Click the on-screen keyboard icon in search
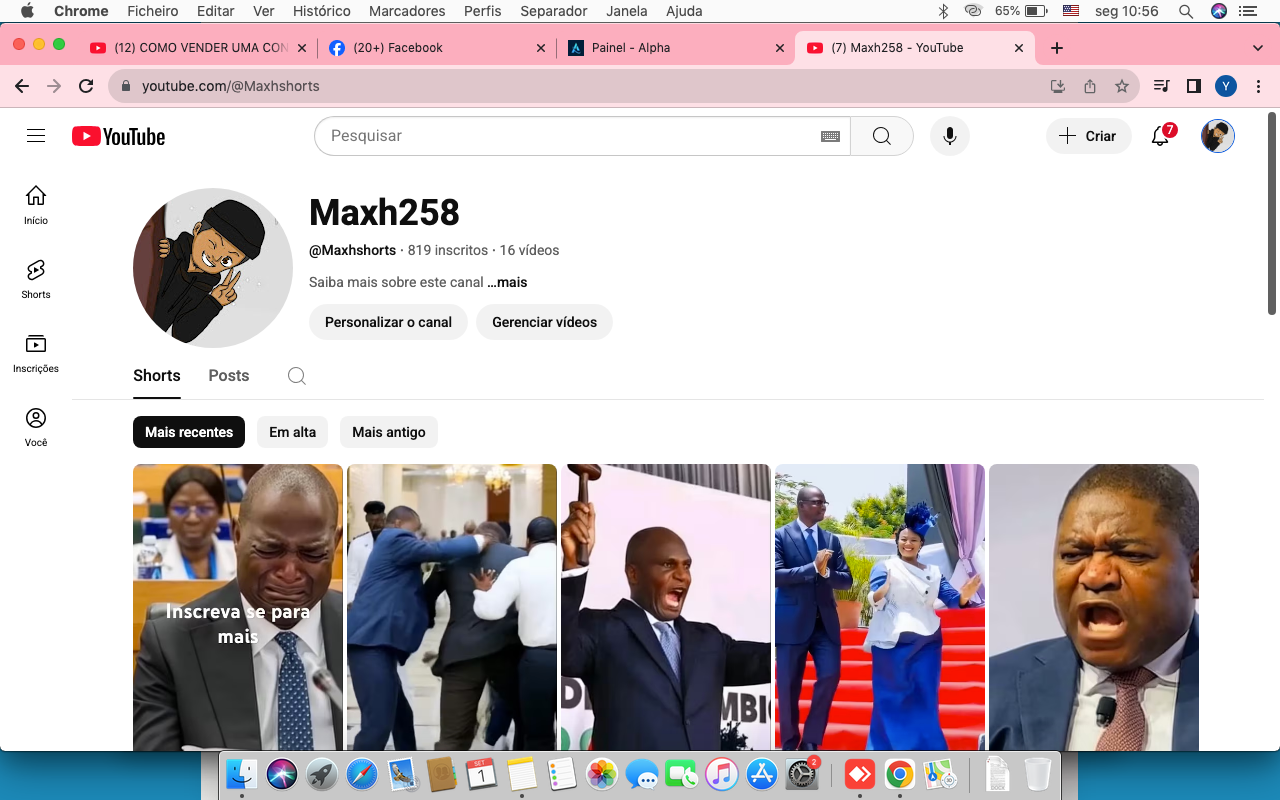Viewport: 1280px width, 800px height. (830, 136)
